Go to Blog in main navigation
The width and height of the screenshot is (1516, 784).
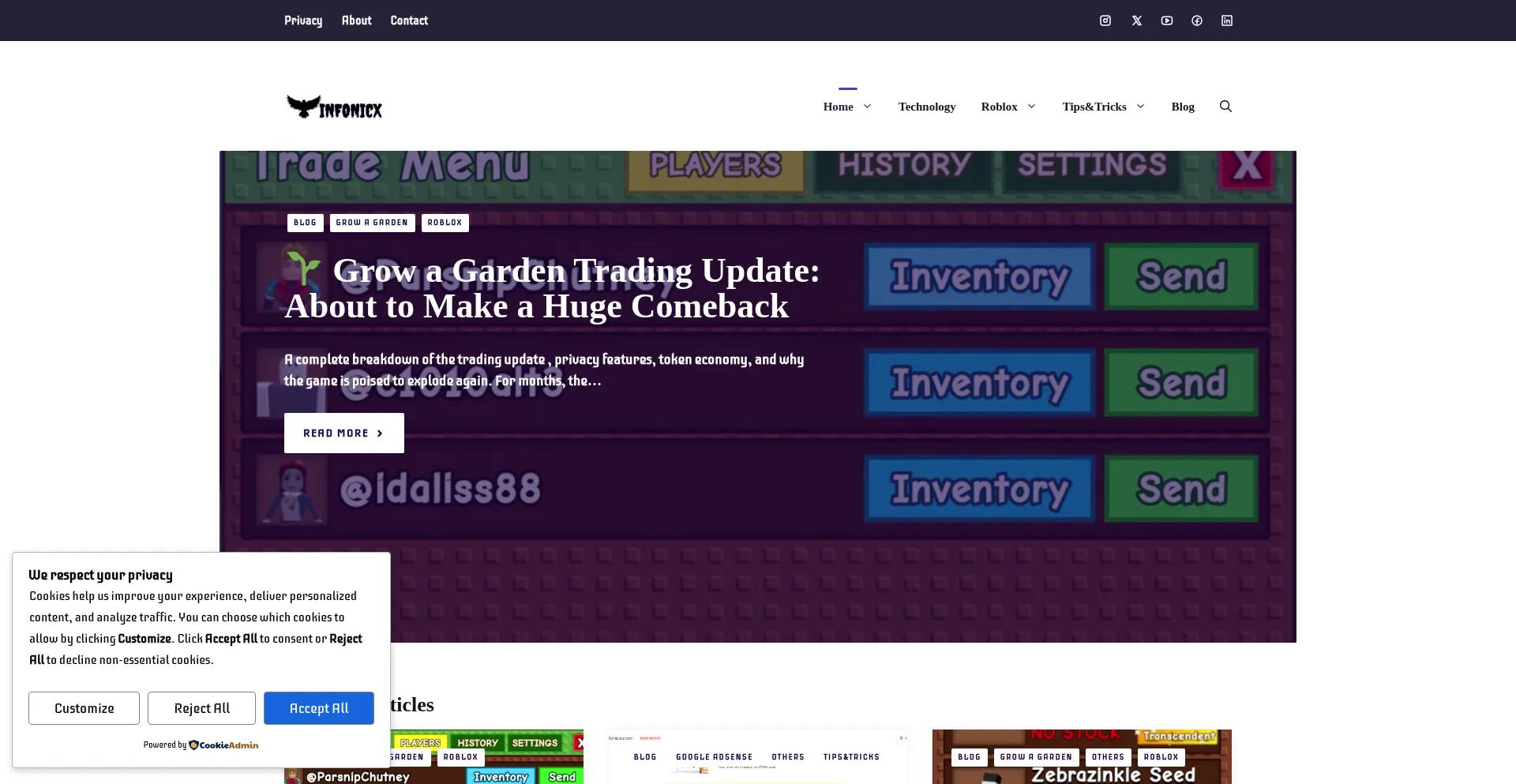(1182, 107)
